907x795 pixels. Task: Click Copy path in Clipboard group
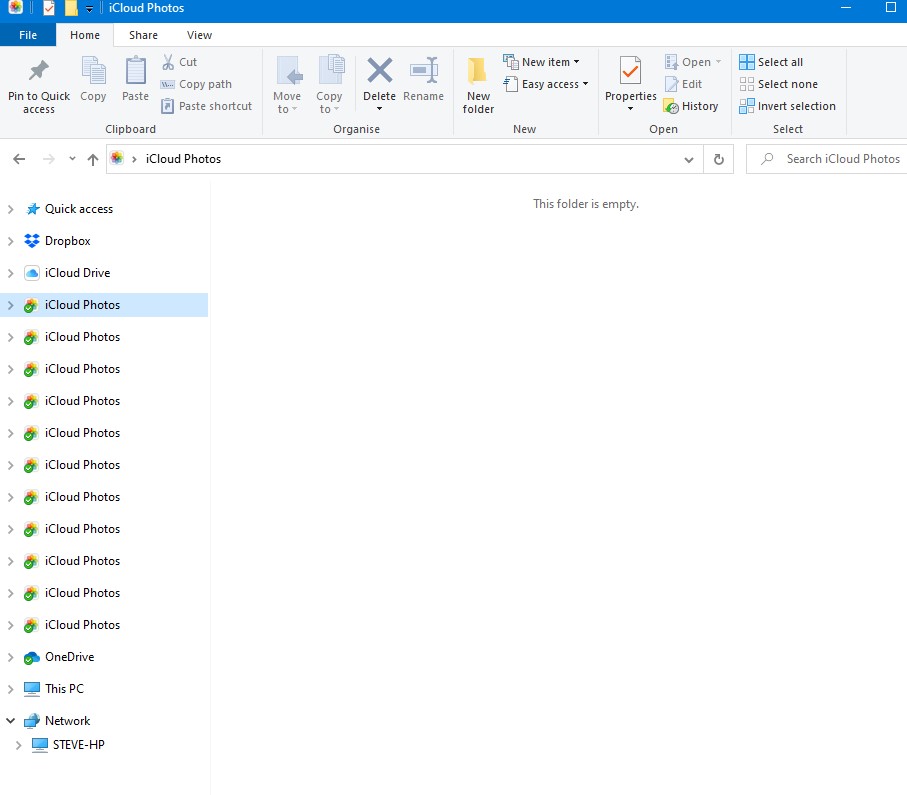197,84
